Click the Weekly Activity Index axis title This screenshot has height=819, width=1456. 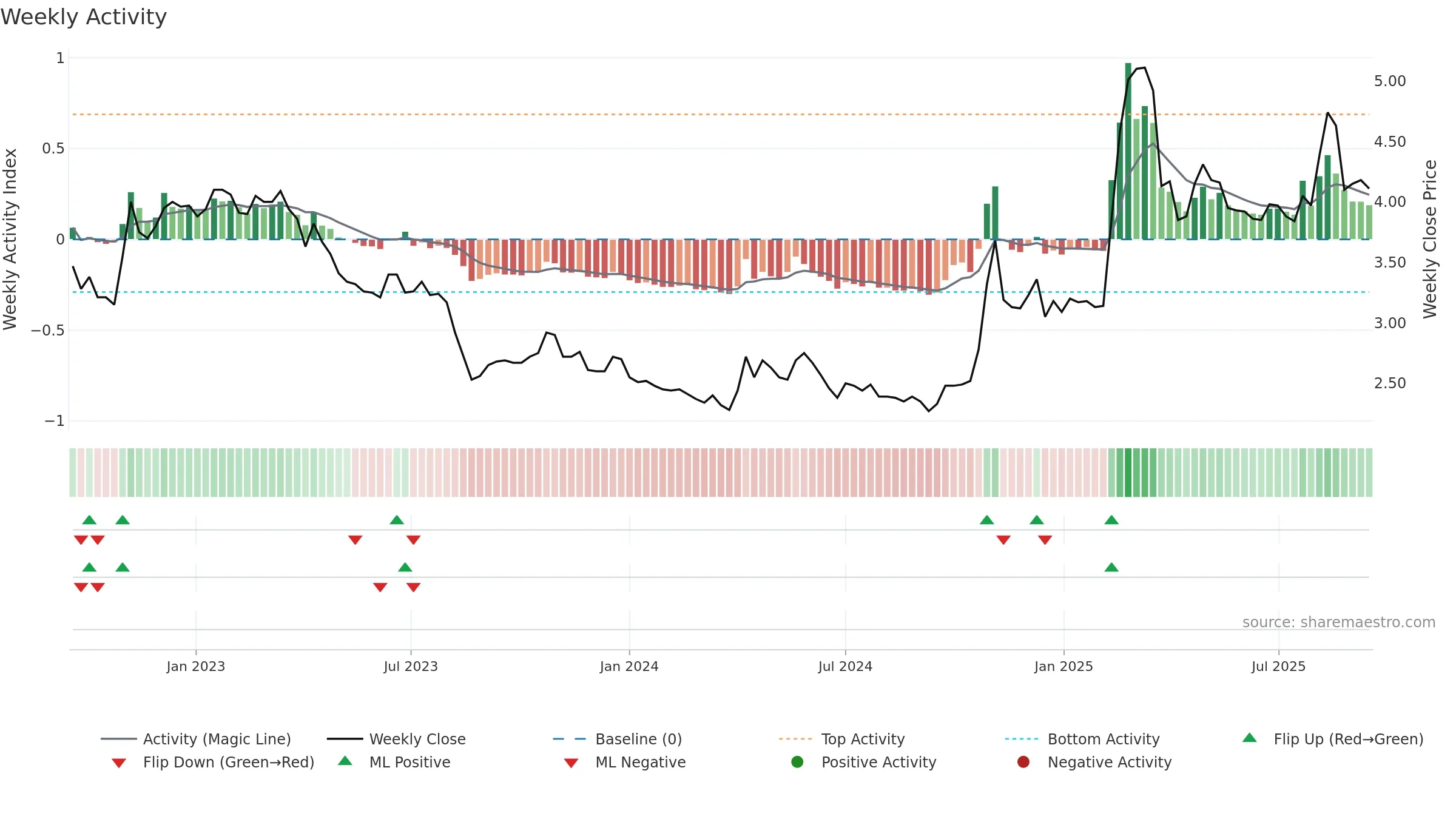point(10,239)
